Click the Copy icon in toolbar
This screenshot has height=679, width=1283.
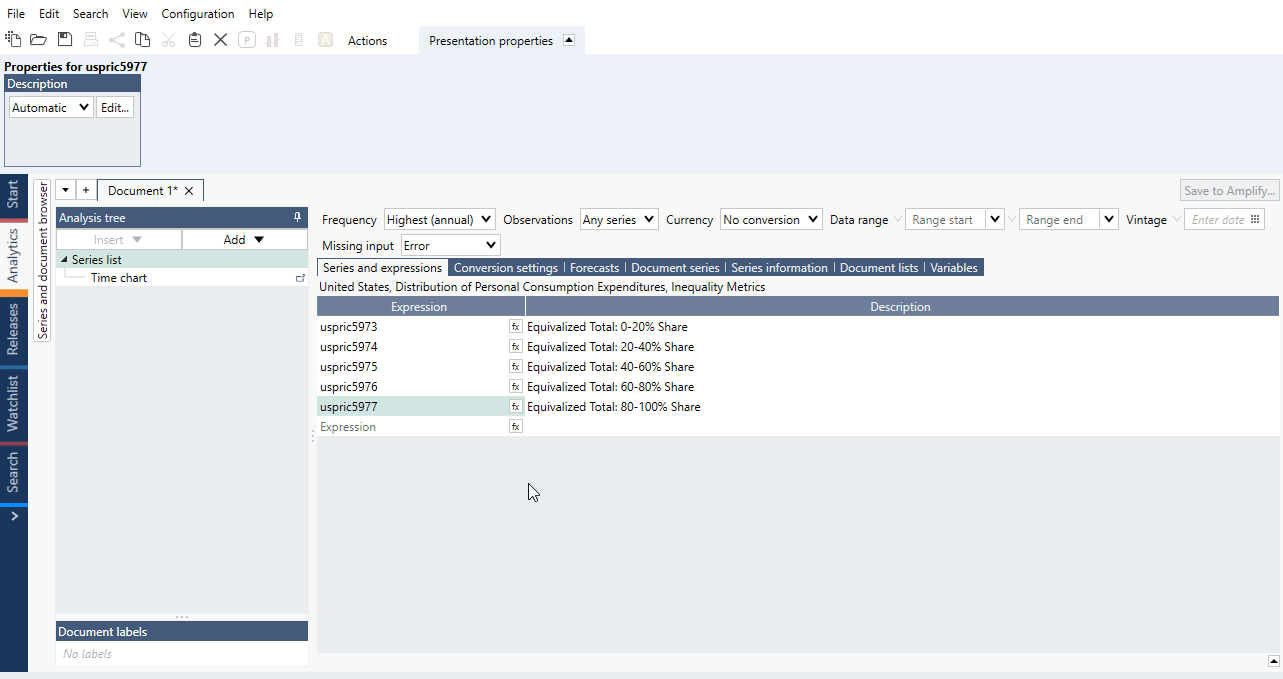(x=143, y=40)
